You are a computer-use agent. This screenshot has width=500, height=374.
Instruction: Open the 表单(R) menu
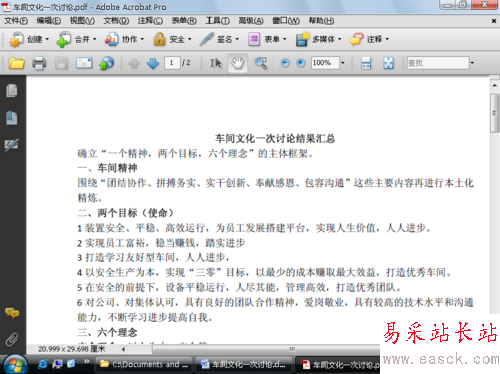184,21
